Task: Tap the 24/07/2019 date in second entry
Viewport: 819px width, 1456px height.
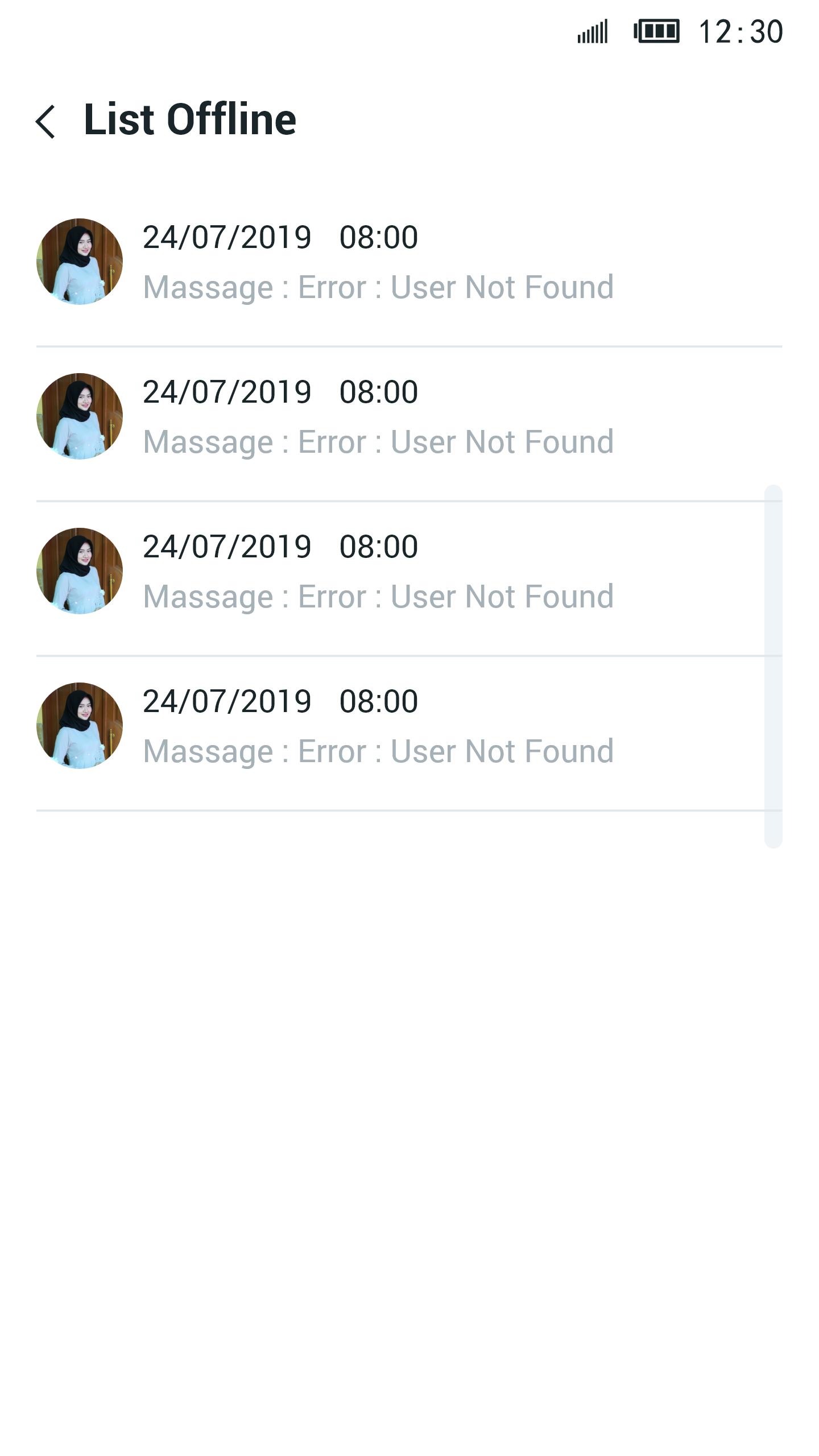Action: click(227, 392)
